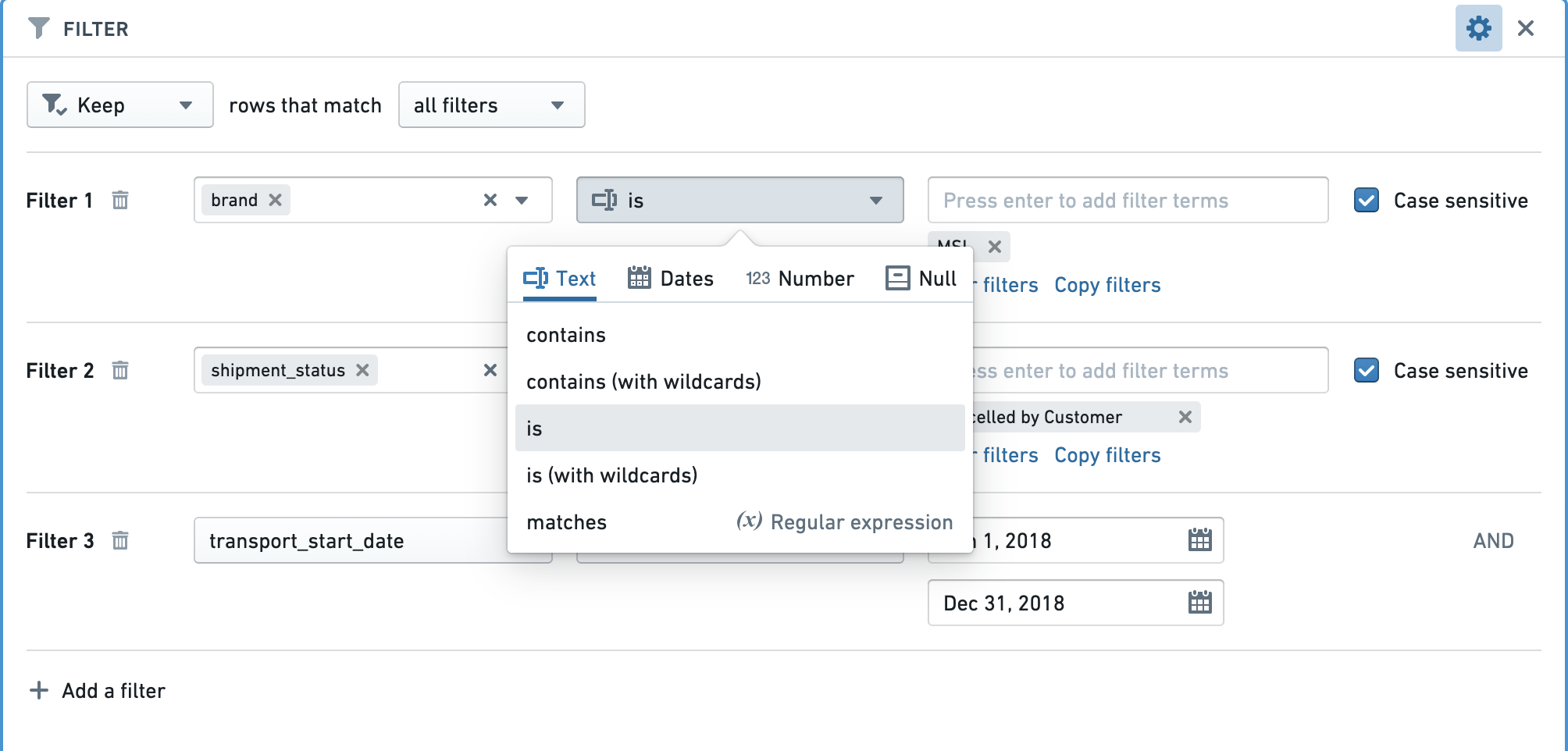Focus Filter 1 filter terms input
The width and height of the screenshot is (1568, 751).
[x=1128, y=200]
